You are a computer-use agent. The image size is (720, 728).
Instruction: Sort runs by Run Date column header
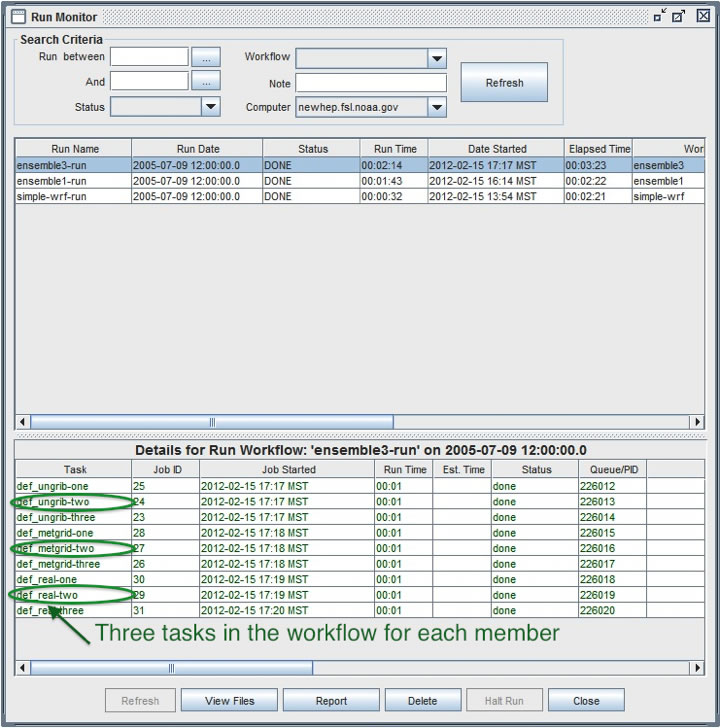tap(197, 149)
